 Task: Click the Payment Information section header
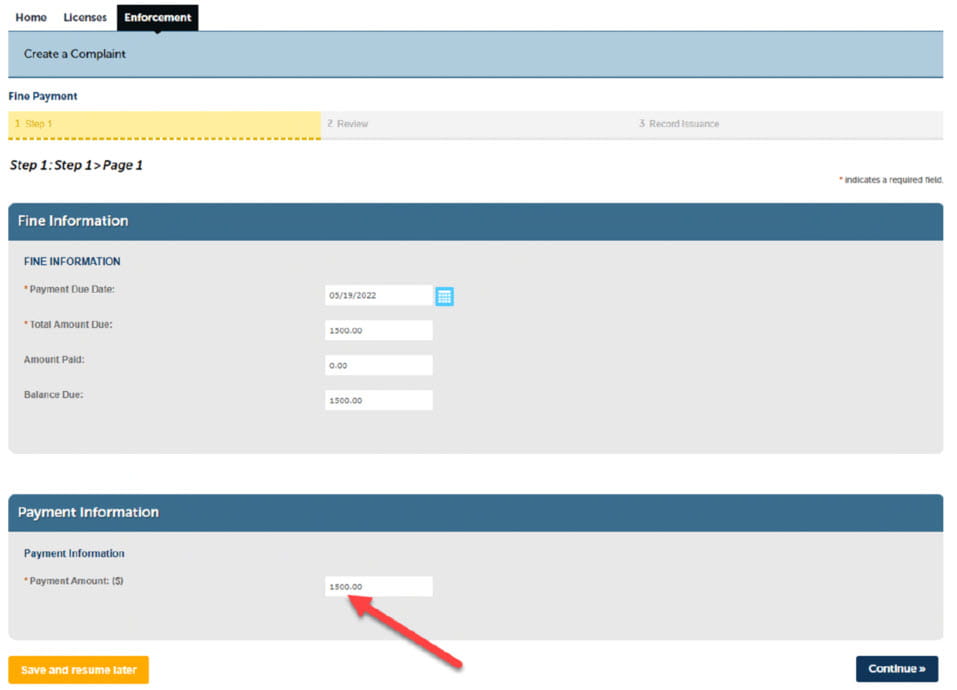[x=475, y=512]
